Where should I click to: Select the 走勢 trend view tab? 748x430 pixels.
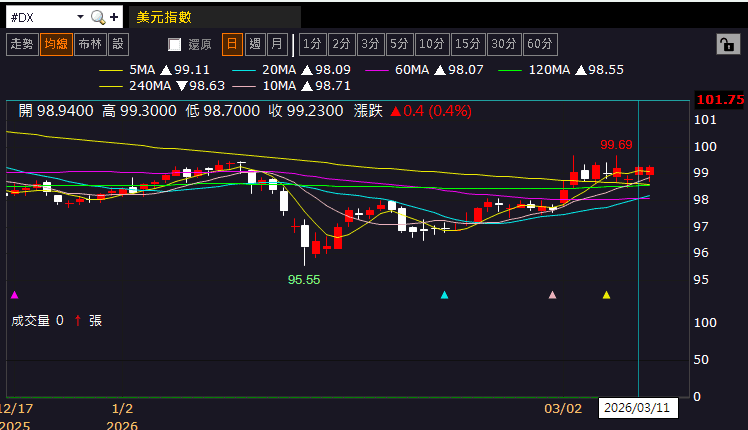[x=21, y=44]
